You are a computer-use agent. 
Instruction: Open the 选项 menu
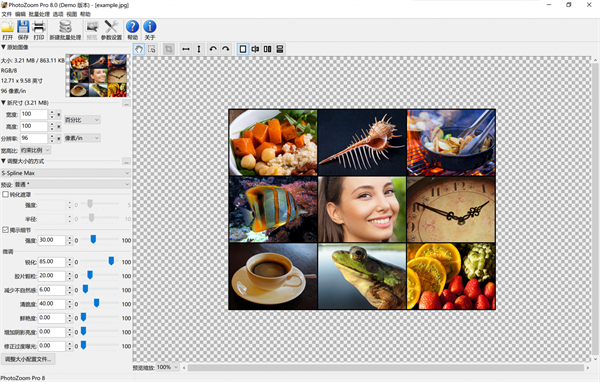pos(58,14)
